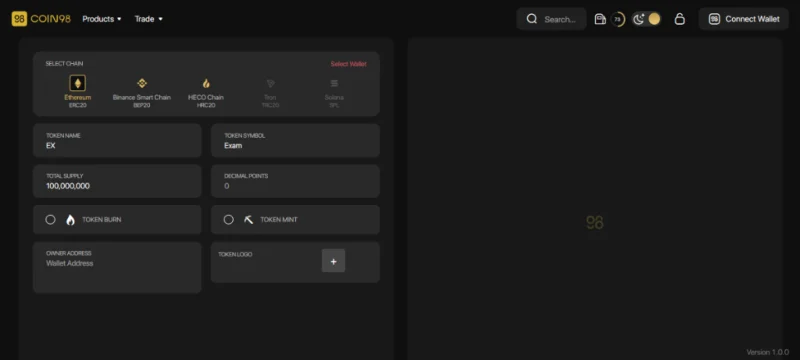Viewport: 800px width, 360px height.
Task: Open the gas station fee icon
Action: pos(600,19)
